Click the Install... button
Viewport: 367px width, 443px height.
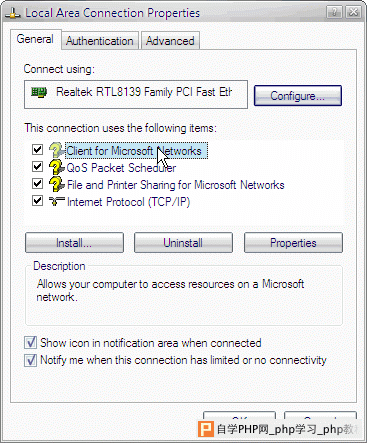(x=74, y=243)
